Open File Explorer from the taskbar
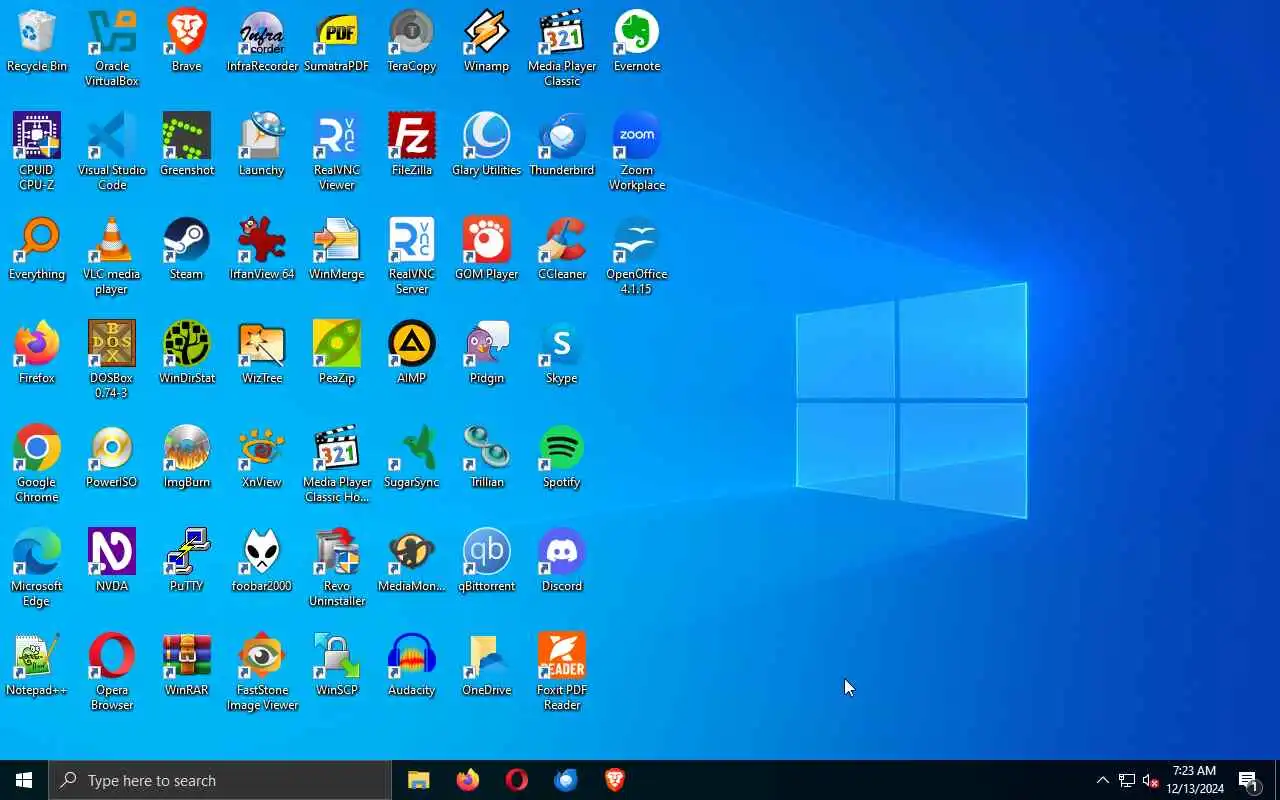This screenshot has width=1280, height=800. (x=419, y=780)
